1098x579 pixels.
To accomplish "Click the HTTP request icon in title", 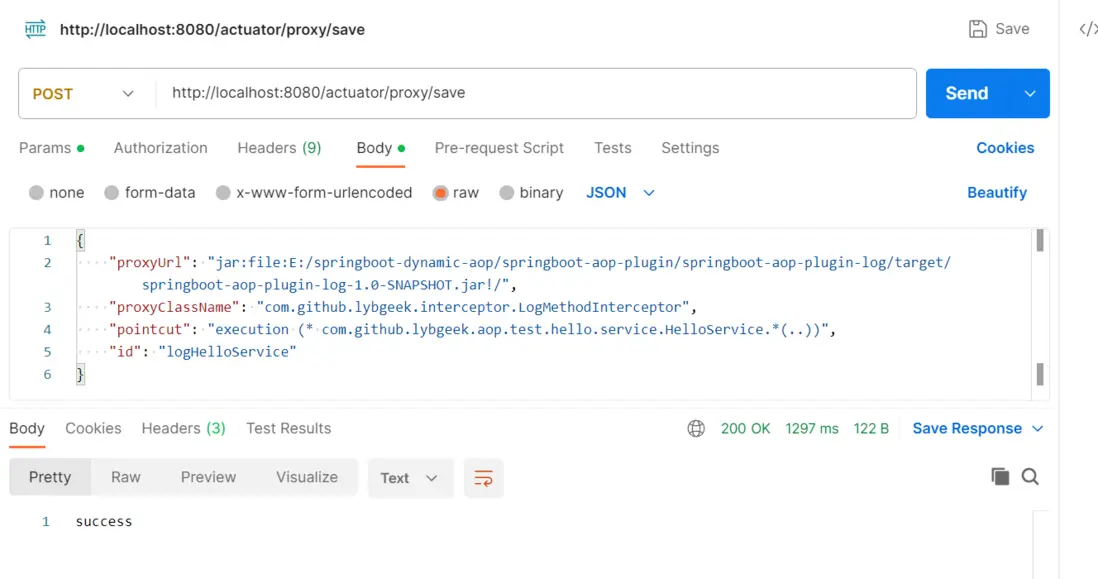I will pos(35,29).
